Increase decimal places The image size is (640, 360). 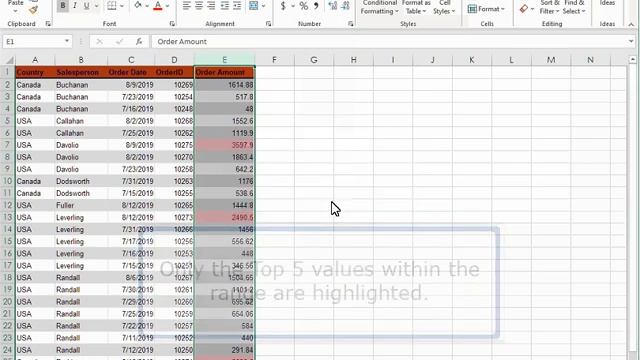333,6
